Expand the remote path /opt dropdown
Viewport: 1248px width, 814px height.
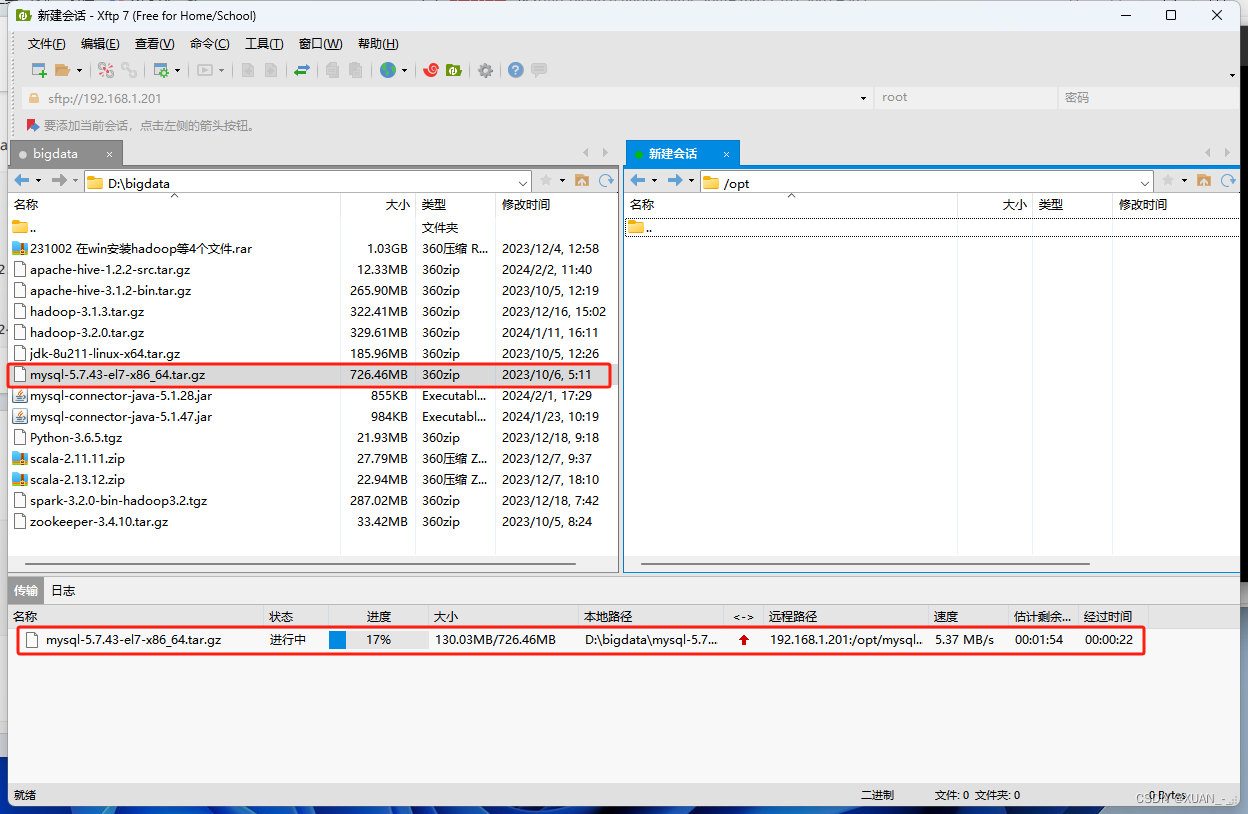1146,183
